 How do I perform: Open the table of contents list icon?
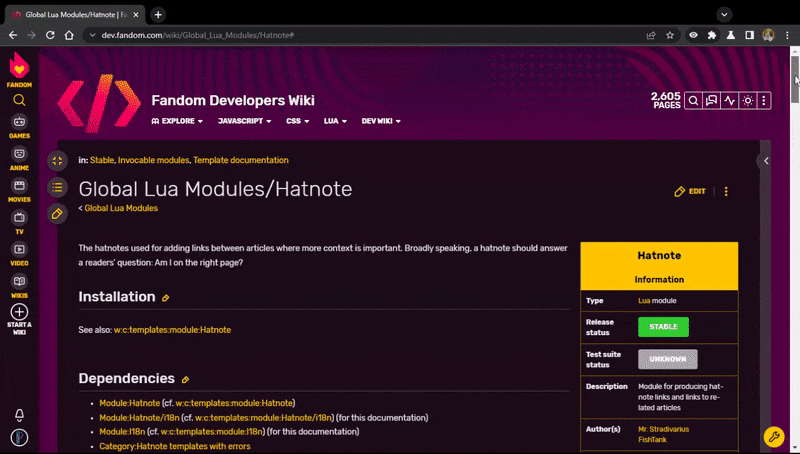click(57, 187)
